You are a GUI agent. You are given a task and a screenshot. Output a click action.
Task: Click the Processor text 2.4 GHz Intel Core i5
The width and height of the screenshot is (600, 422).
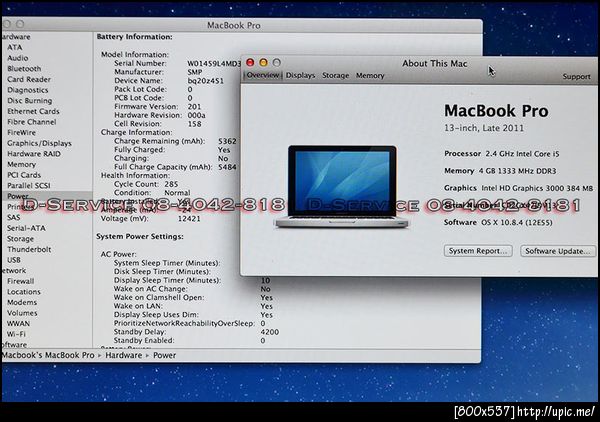(522, 154)
